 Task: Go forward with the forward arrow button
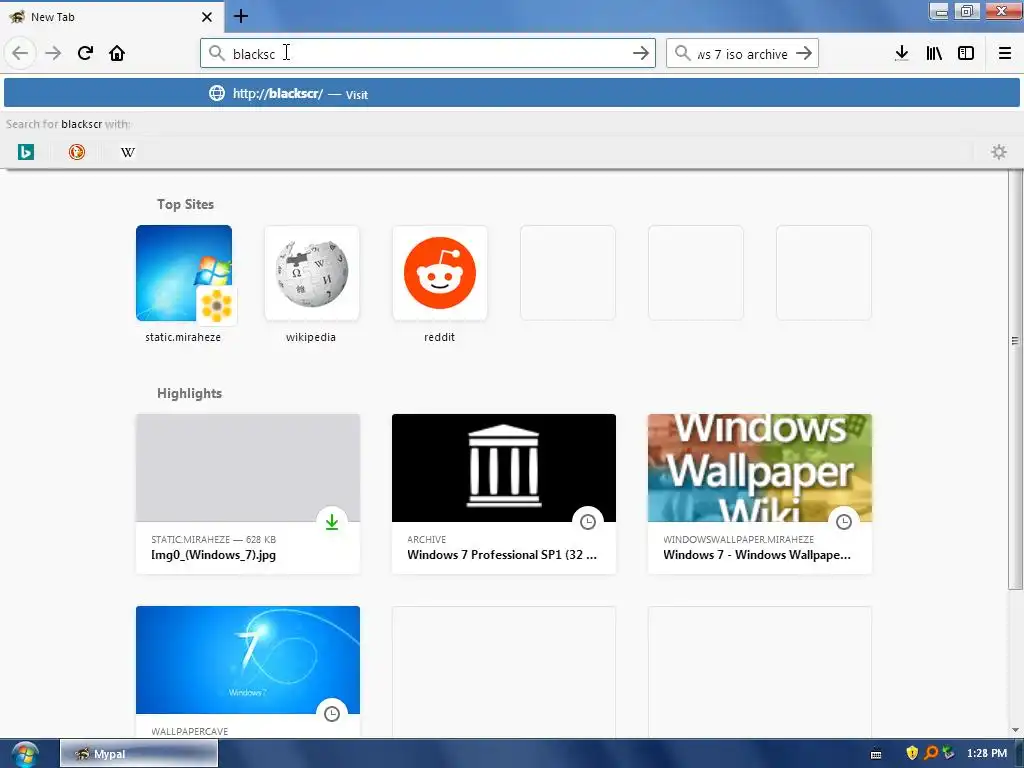(53, 53)
